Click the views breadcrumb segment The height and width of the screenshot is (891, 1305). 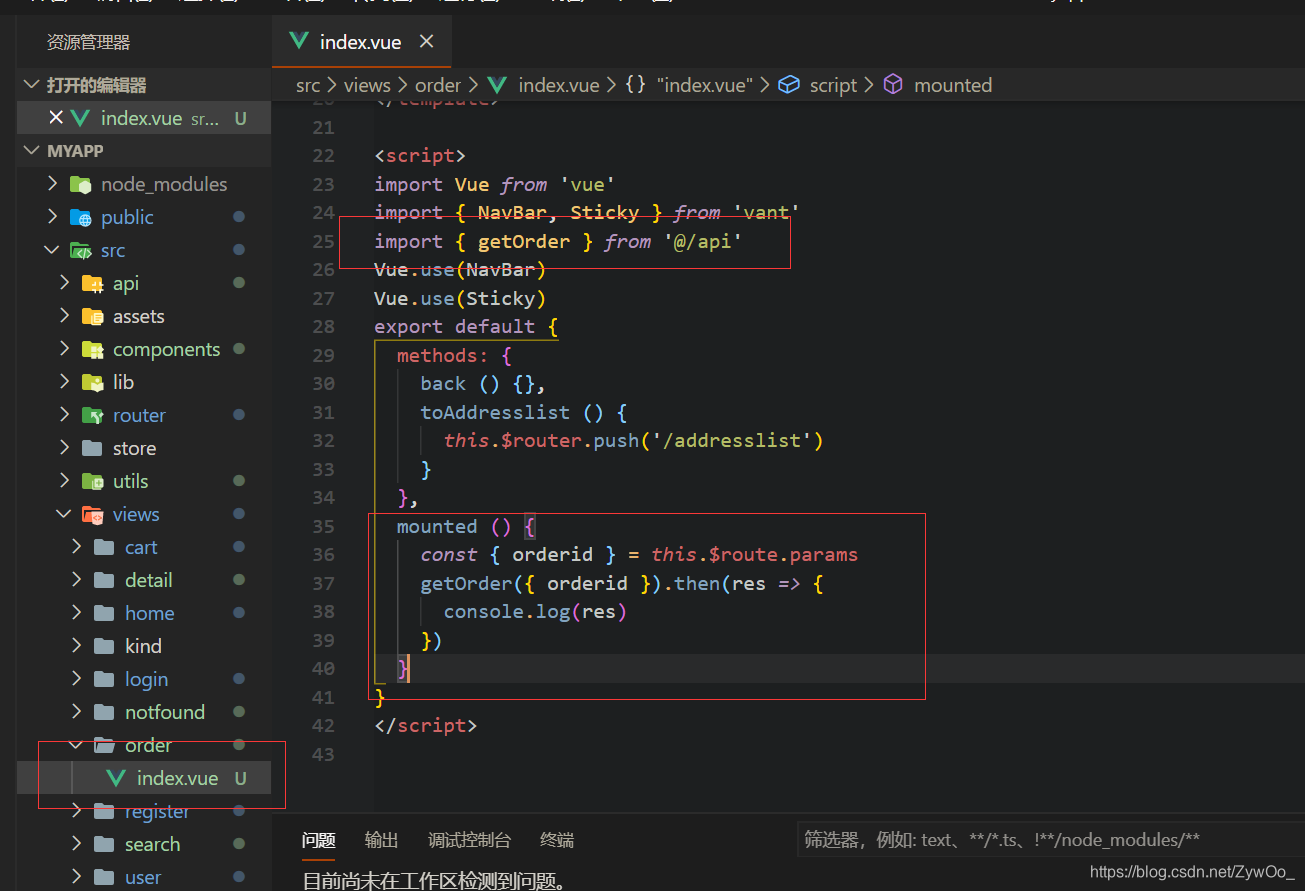[367, 85]
